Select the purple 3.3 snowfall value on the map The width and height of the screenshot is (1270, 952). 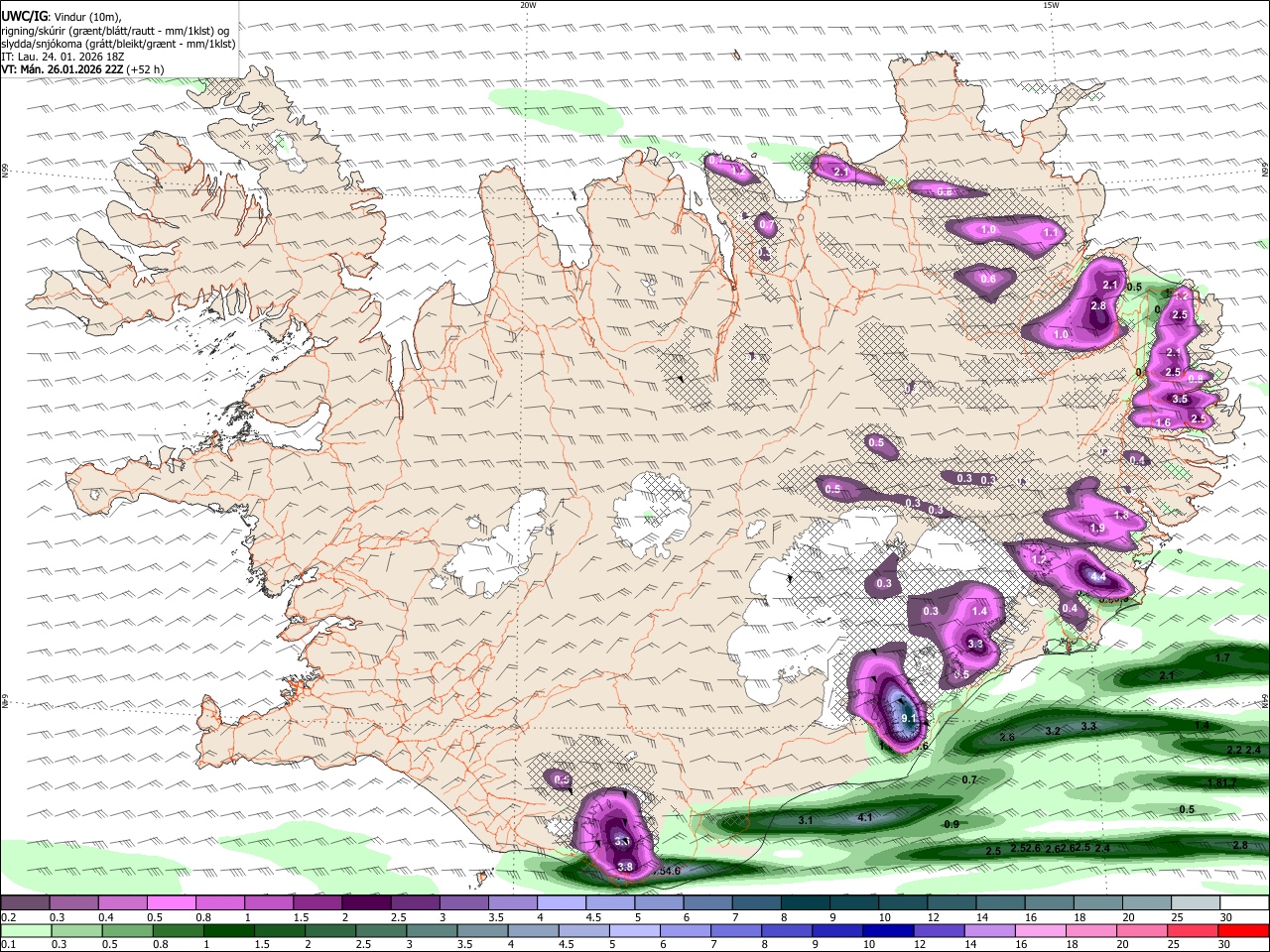(x=975, y=645)
